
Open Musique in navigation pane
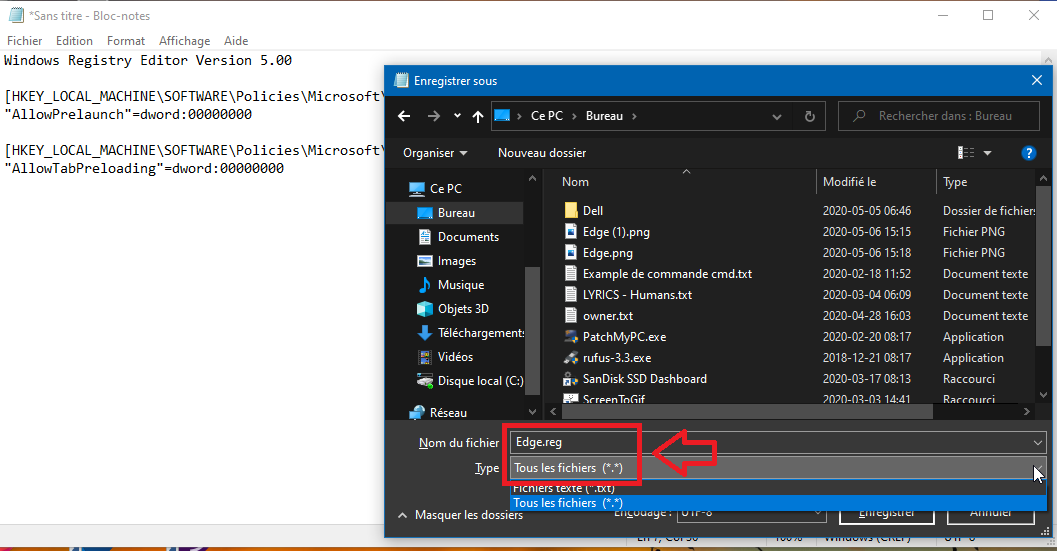[x=460, y=285]
